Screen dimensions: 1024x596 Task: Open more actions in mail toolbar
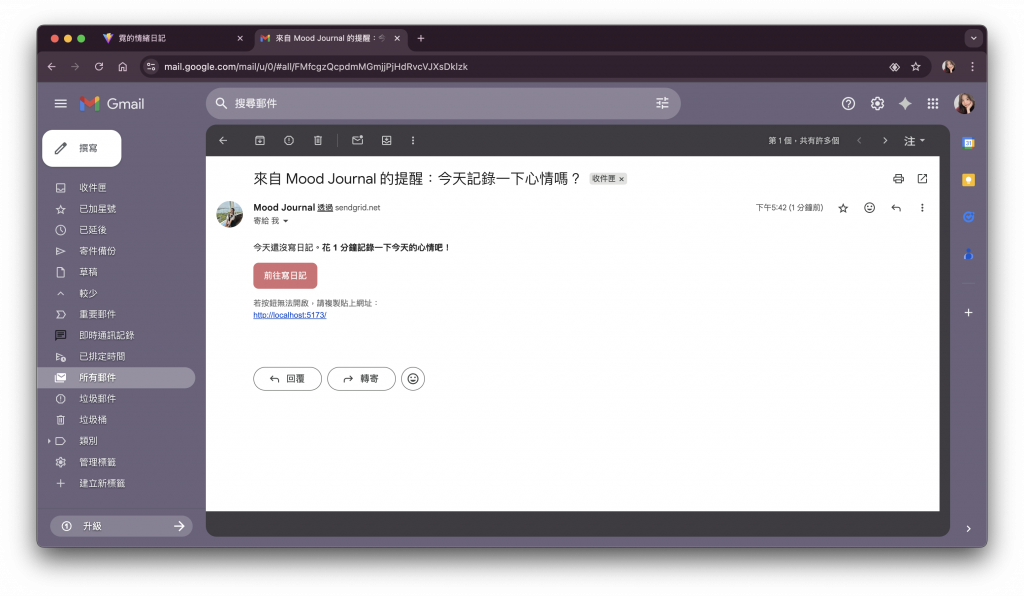click(x=413, y=140)
